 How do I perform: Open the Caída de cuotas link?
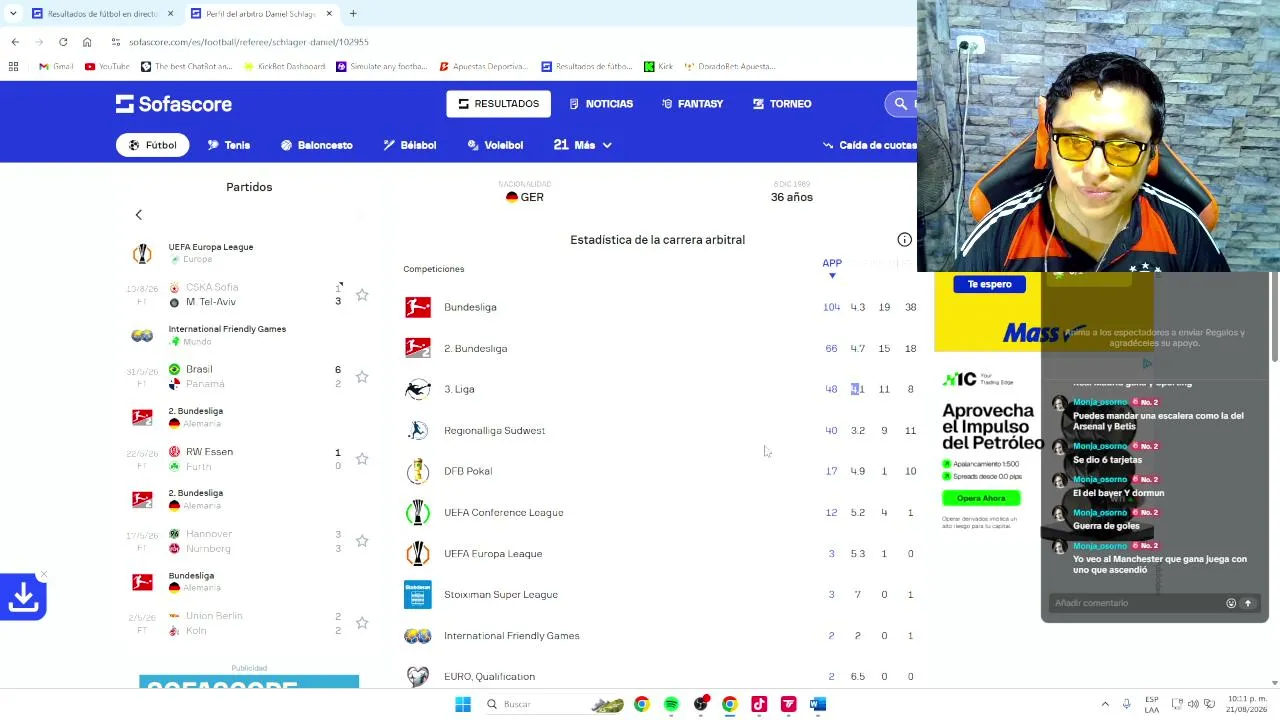(x=869, y=145)
